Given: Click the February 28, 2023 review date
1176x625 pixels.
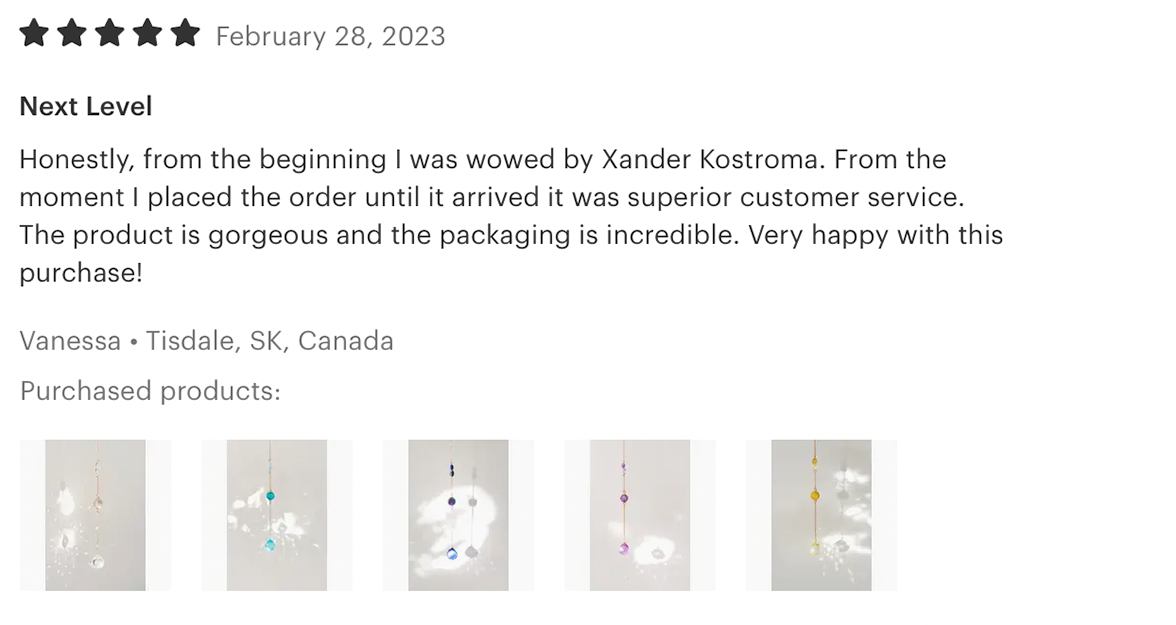Looking at the screenshot, I should (x=331, y=36).
